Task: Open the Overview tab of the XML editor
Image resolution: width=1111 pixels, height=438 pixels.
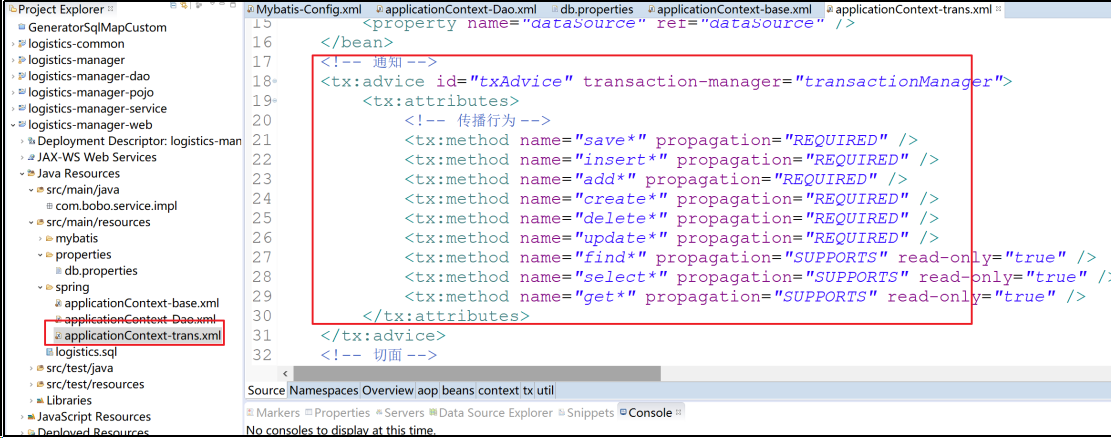Action: click(x=388, y=391)
